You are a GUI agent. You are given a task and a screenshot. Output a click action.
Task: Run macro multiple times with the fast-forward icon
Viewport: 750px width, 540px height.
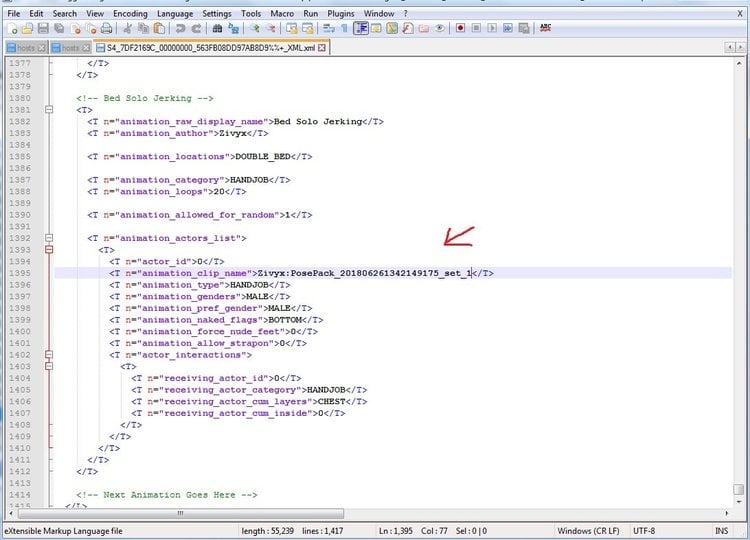coord(507,29)
